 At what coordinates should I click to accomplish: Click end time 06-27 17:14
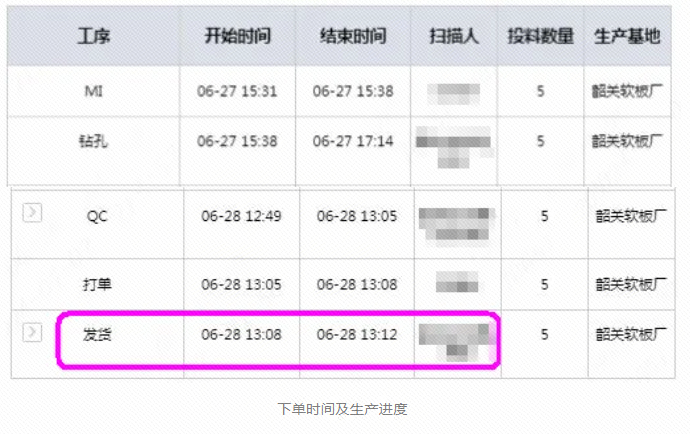[x=353, y=141]
